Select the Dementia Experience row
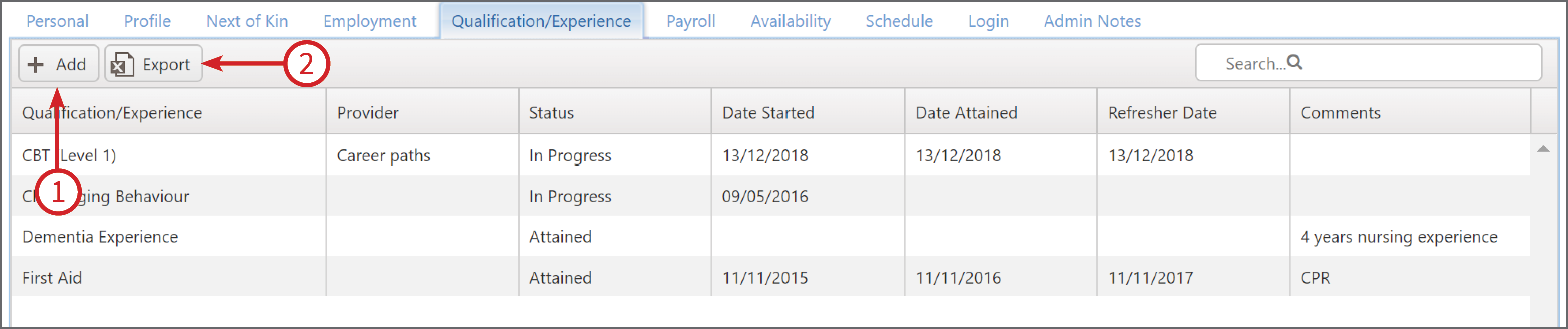The height and width of the screenshot is (329, 1568). click(771, 236)
